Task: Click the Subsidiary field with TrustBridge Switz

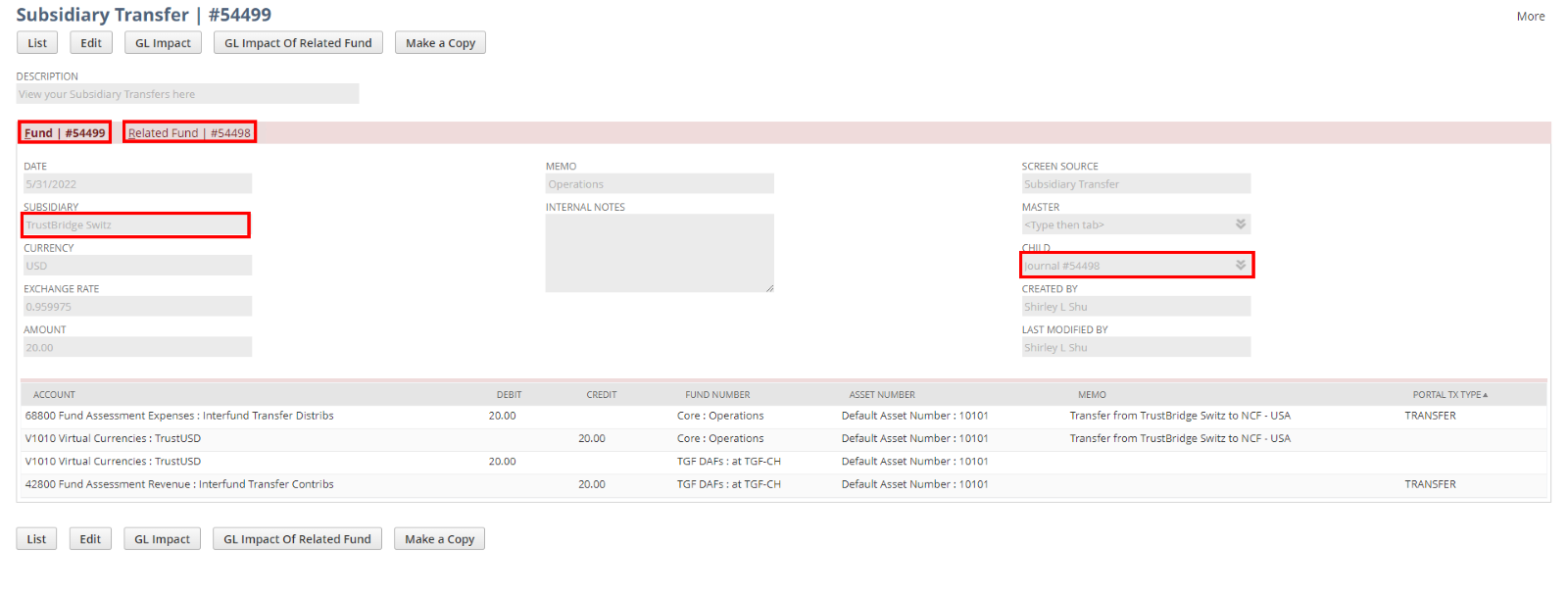Action: (135, 225)
